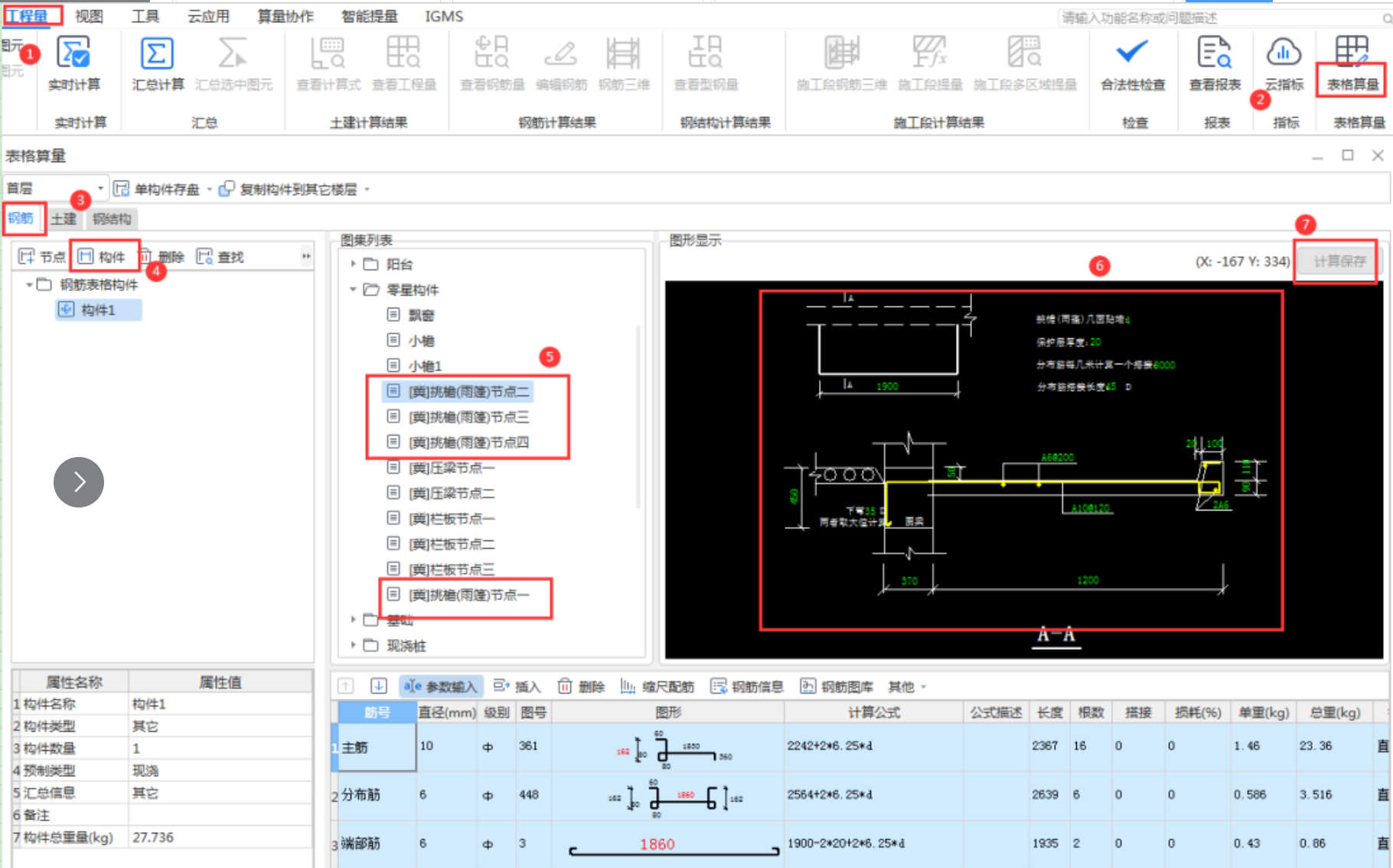The height and width of the screenshot is (868, 1393).
Task: Click the 节点 add button
Action: 42,256
